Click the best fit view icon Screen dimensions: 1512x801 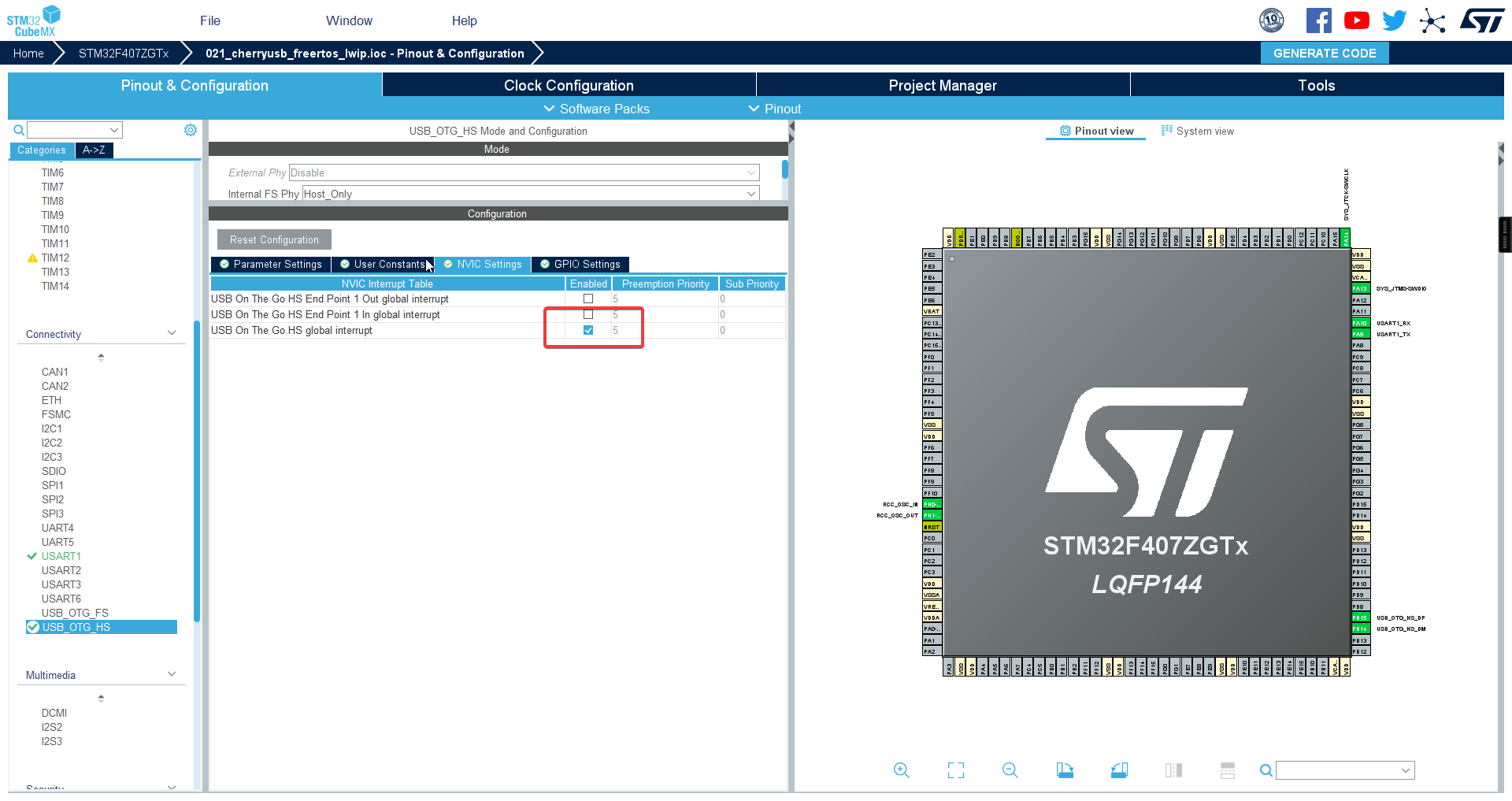tap(955, 770)
